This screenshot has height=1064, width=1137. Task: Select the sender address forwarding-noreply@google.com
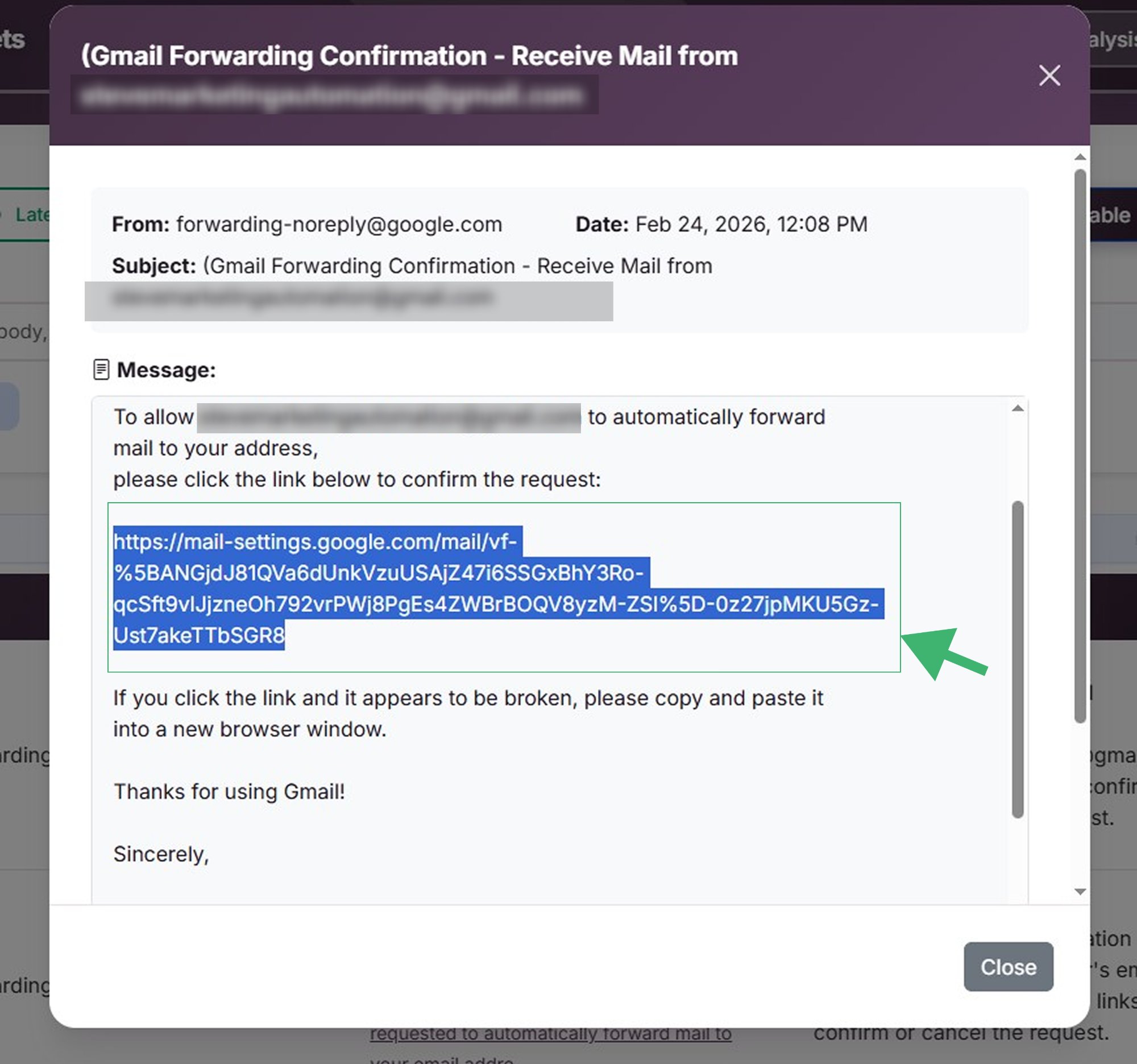click(340, 224)
